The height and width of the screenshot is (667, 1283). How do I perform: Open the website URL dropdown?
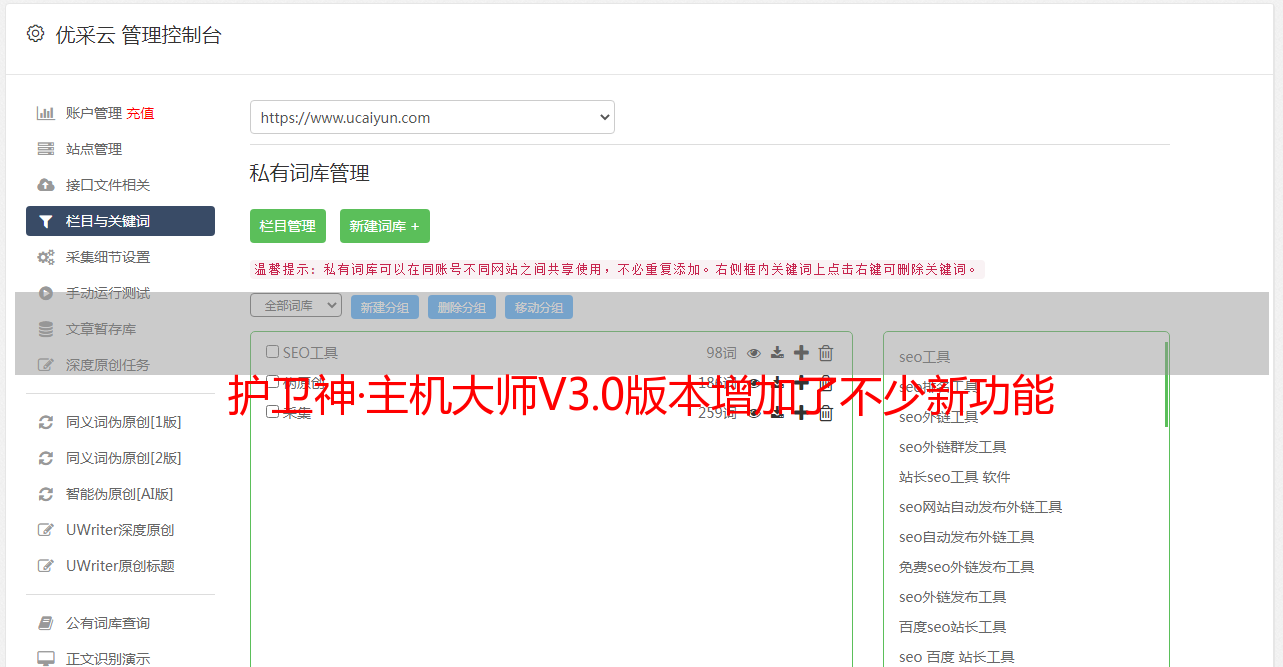(432, 117)
